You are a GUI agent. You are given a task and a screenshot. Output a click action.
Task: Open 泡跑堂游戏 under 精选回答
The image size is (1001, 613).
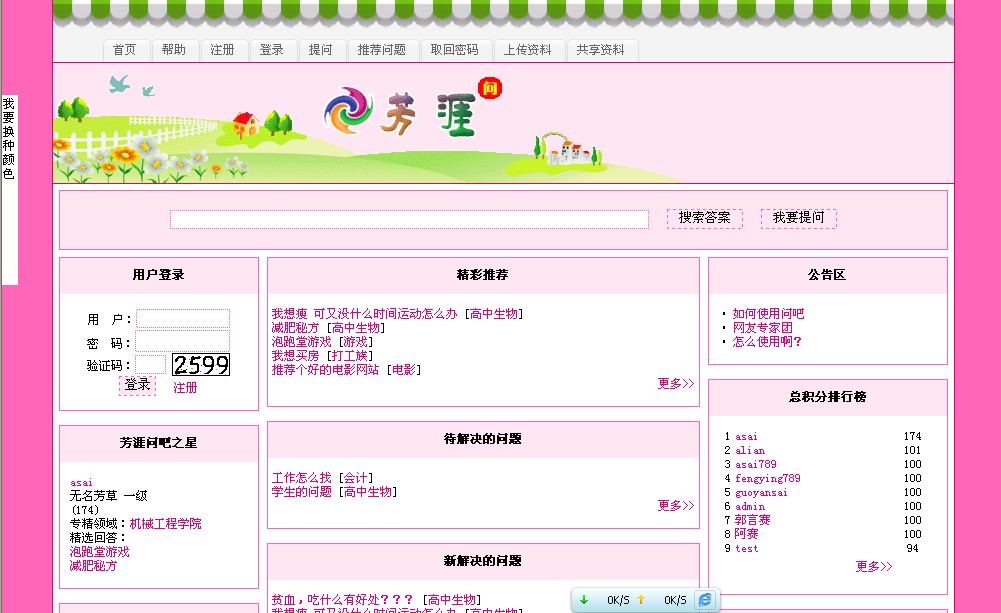click(x=99, y=552)
